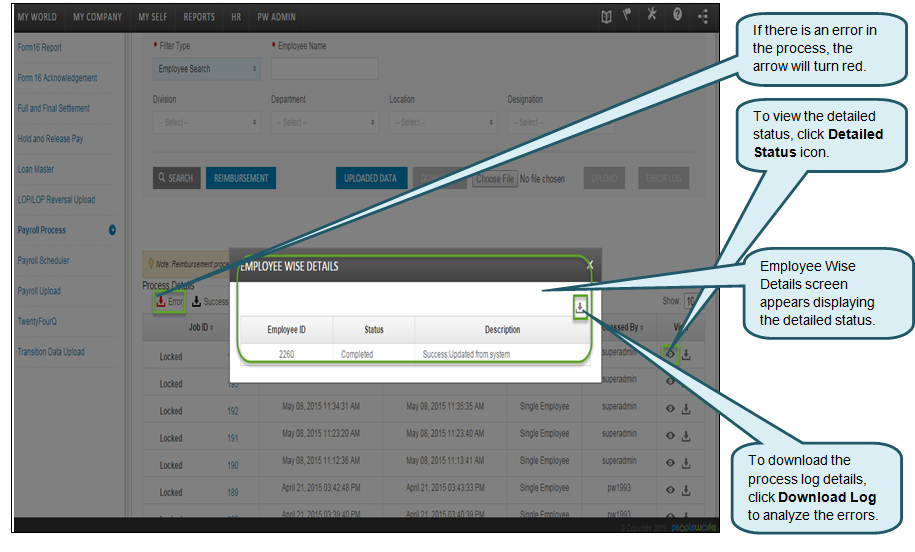Sort table by Job ID column
915x552 pixels.
point(201,327)
